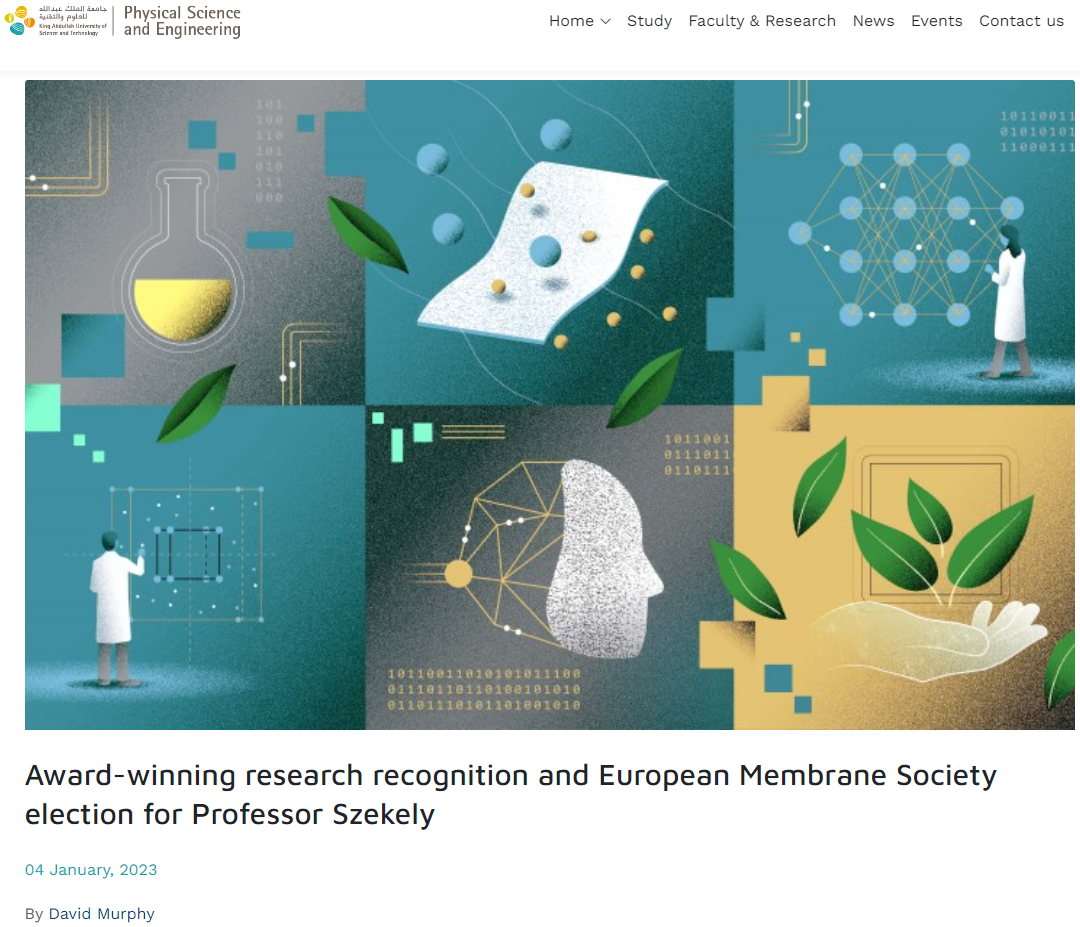Click the white head silhouette illustration
This screenshot has width=1080, height=927.
click(603, 560)
